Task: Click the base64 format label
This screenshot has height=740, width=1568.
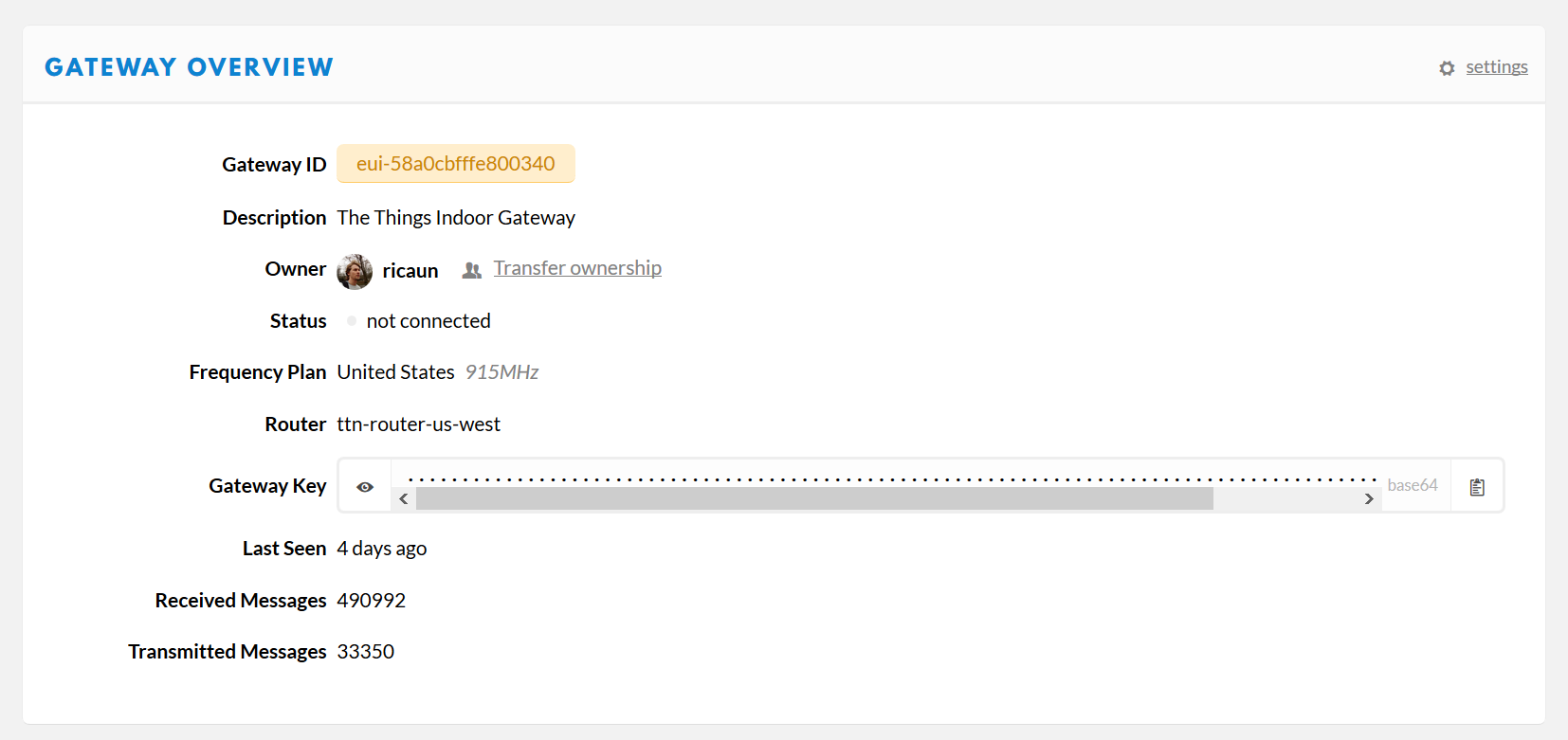Action: coord(1413,485)
